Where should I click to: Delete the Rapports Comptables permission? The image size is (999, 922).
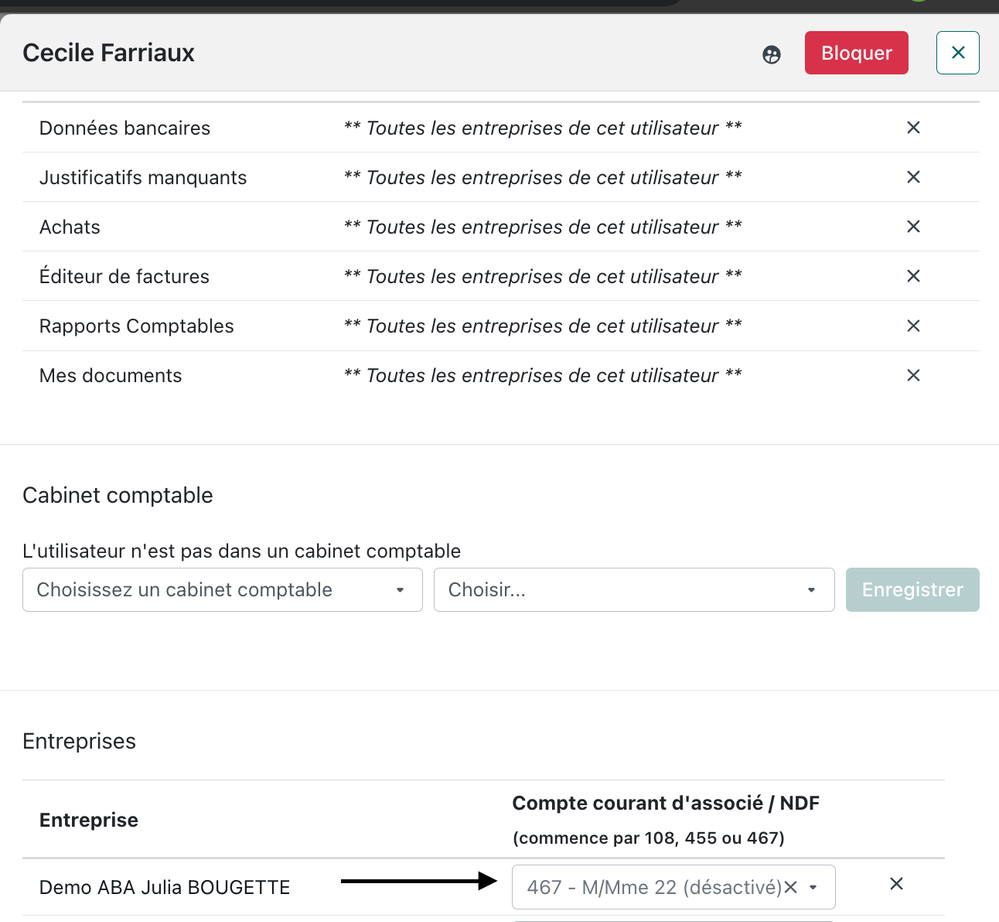pyautogui.click(x=913, y=326)
